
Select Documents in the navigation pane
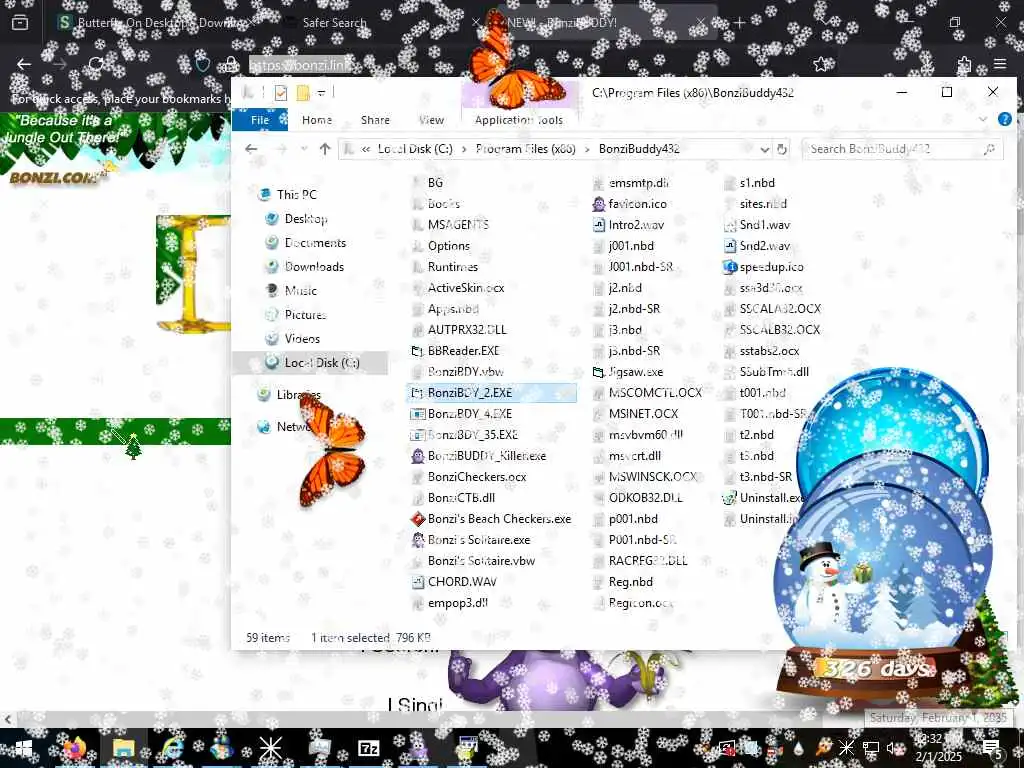pos(315,242)
